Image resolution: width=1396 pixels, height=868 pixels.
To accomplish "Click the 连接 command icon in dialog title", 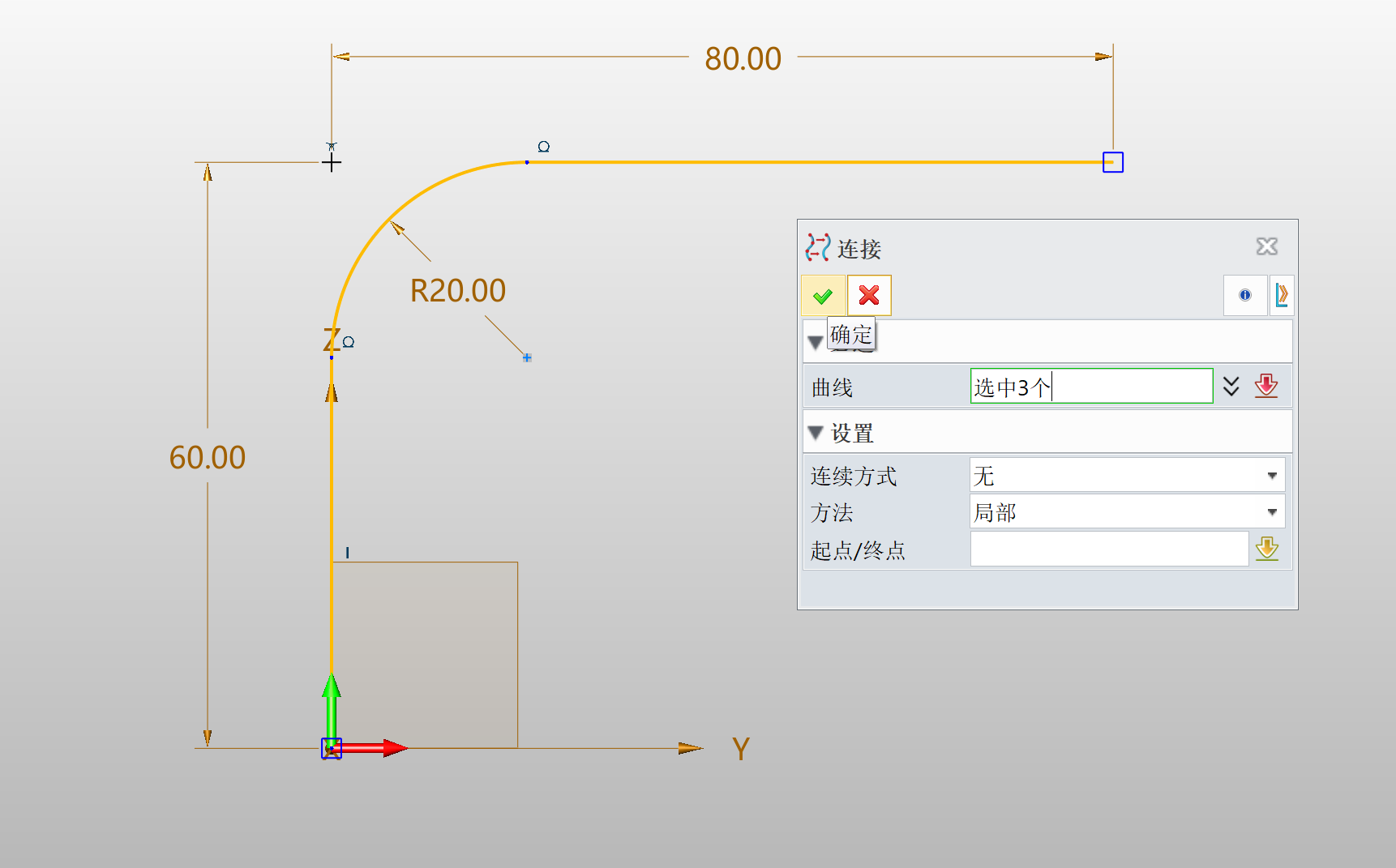I will (x=818, y=247).
